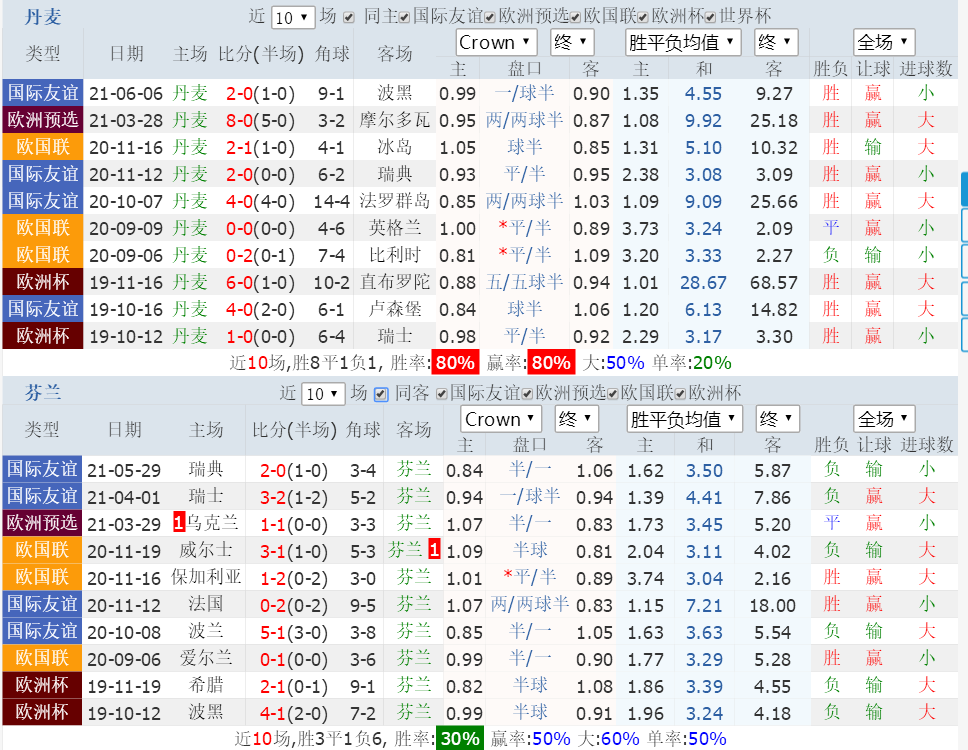This screenshot has height=750, width=968.
Task: Open 终 dropdown beside Crown in Denmark section
Action: coord(572,43)
